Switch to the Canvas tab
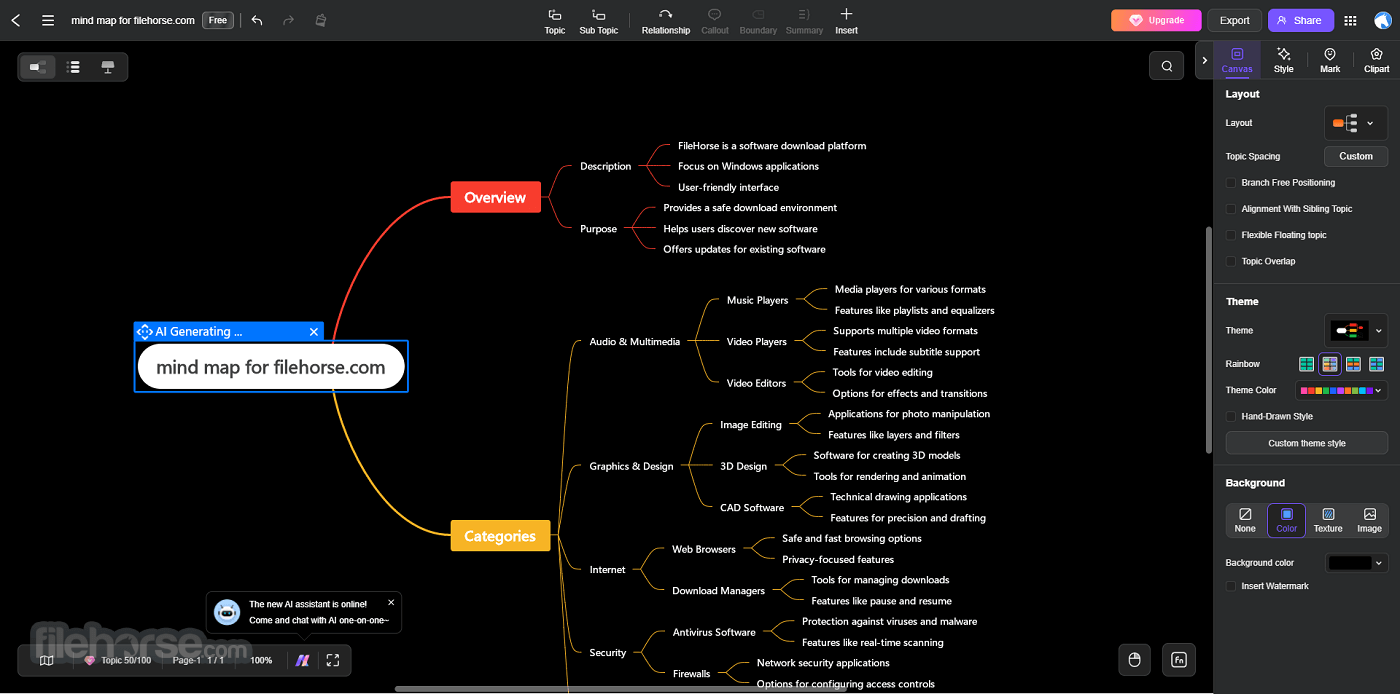 tap(1237, 61)
